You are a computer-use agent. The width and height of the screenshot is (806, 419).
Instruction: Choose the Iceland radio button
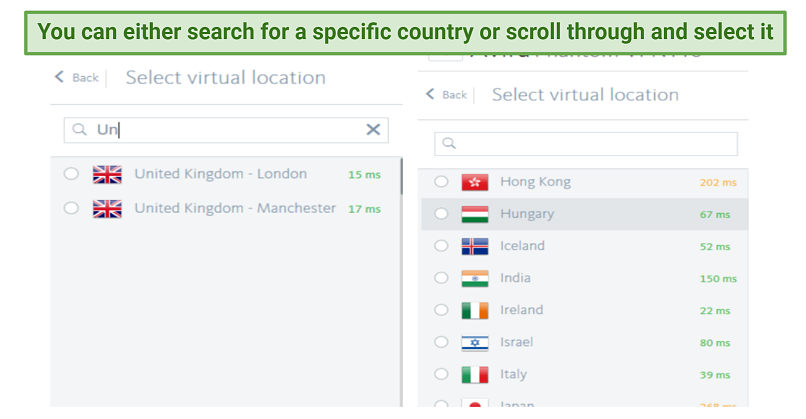[x=441, y=246]
